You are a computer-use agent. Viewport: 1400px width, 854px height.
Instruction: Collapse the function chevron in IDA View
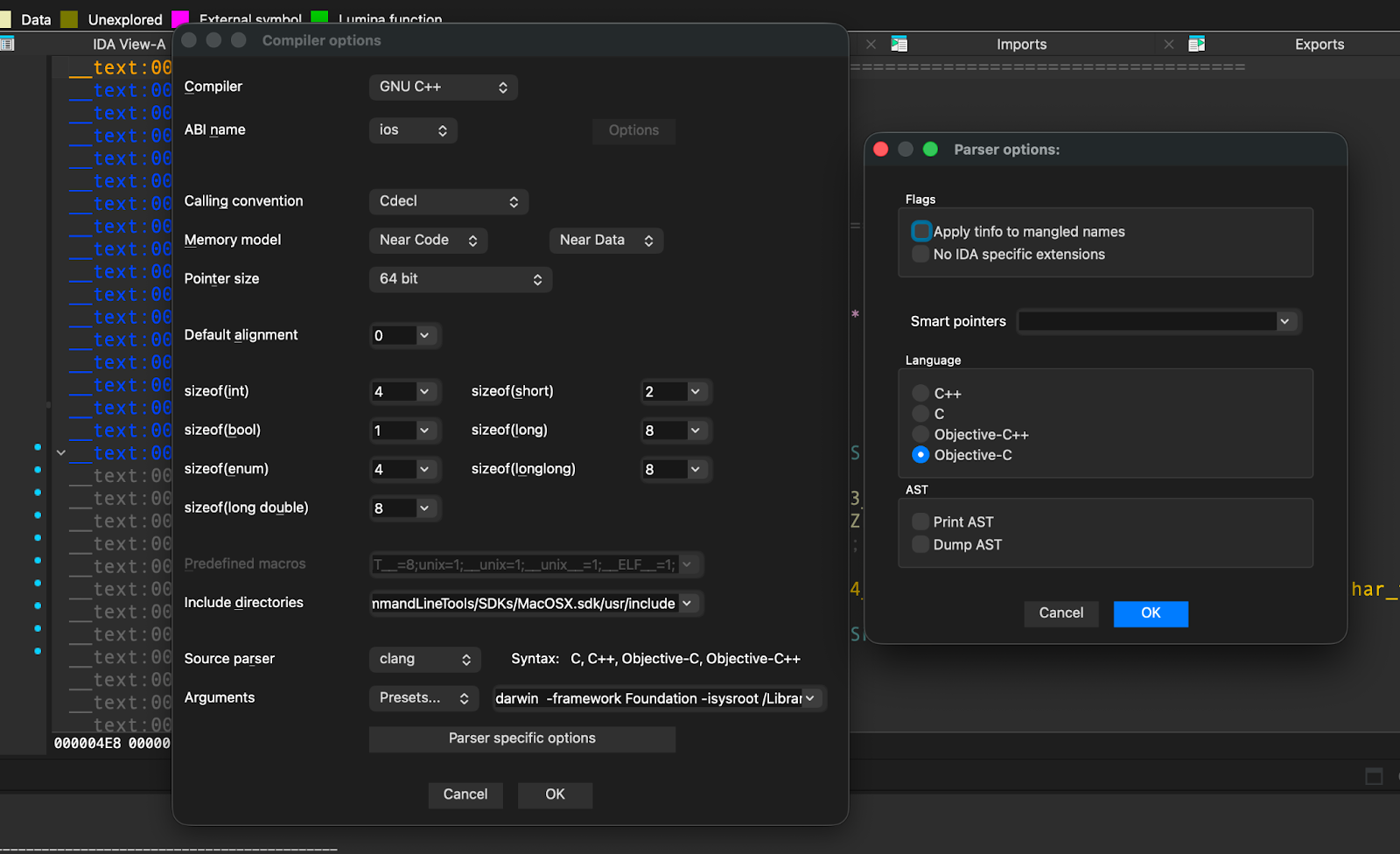tap(60, 453)
